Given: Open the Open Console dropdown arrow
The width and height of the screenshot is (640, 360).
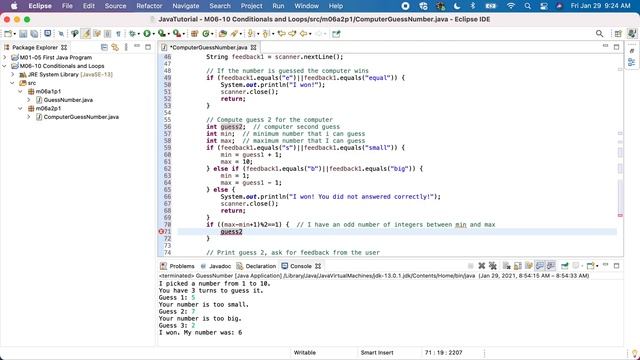Looking at the screenshot, I should (597, 266).
